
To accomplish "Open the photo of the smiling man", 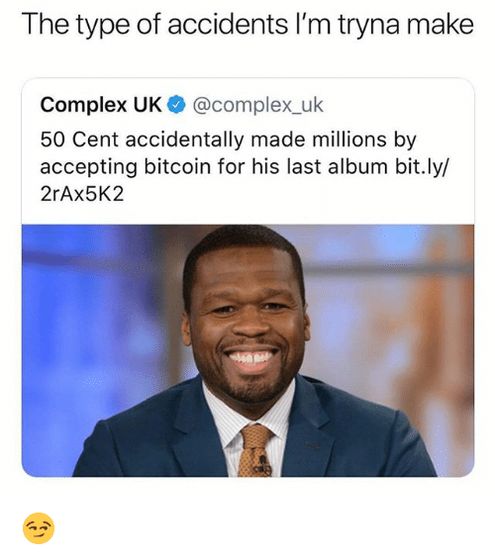I will [x=248, y=350].
